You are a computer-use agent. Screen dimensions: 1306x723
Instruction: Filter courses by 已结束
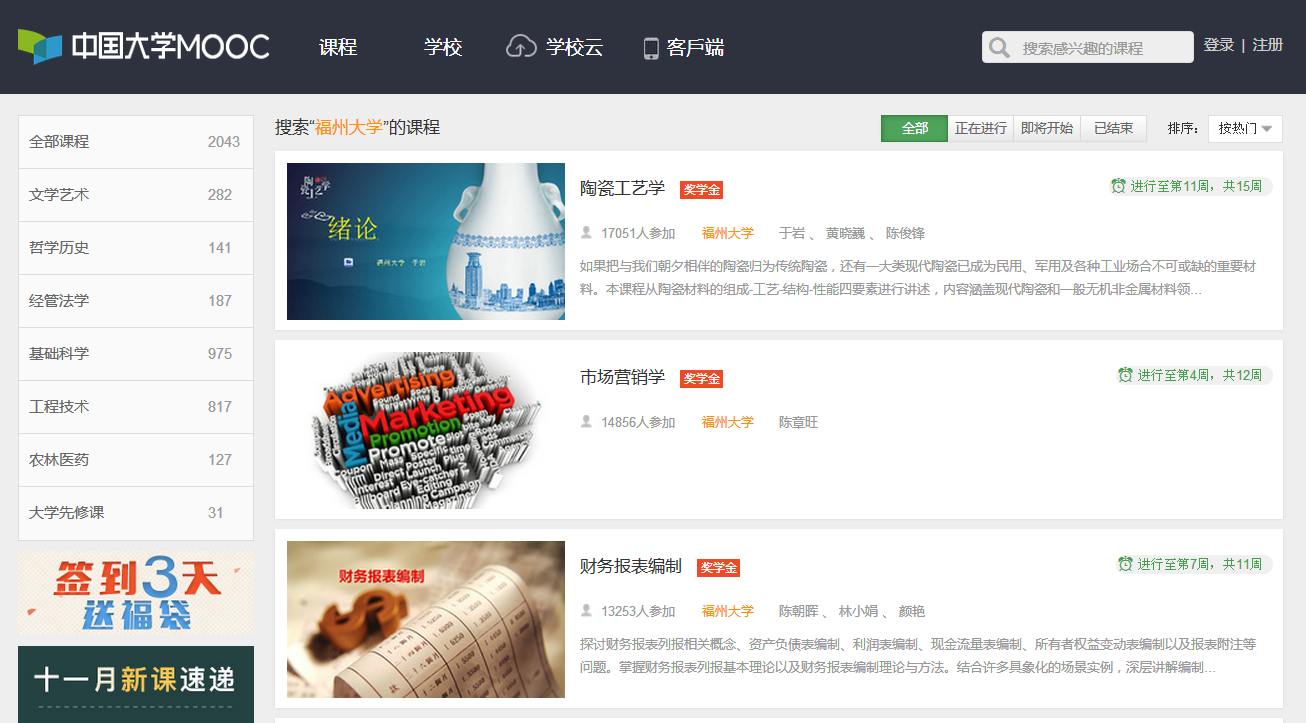coord(1114,128)
